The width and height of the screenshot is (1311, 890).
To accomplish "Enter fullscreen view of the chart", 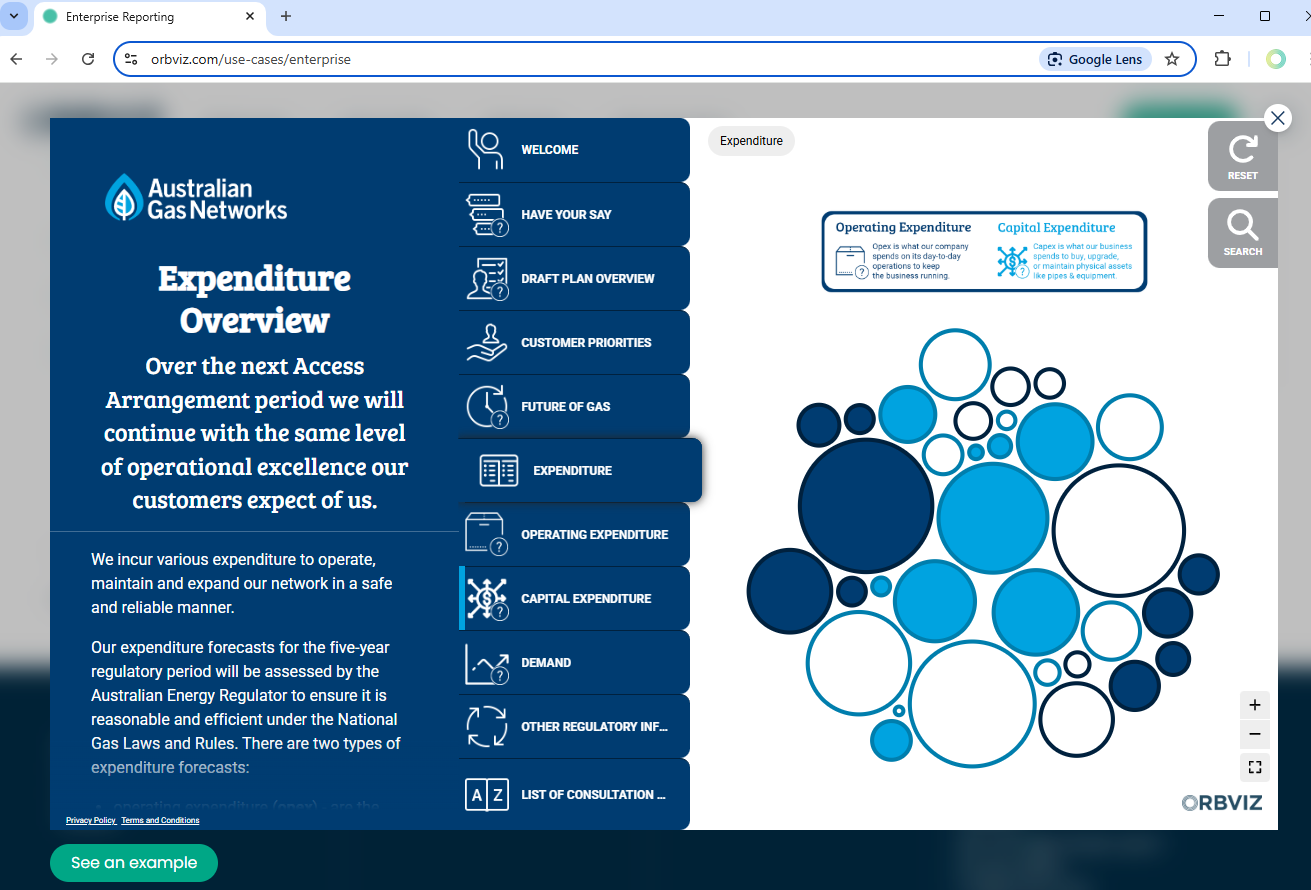I will pyautogui.click(x=1255, y=767).
